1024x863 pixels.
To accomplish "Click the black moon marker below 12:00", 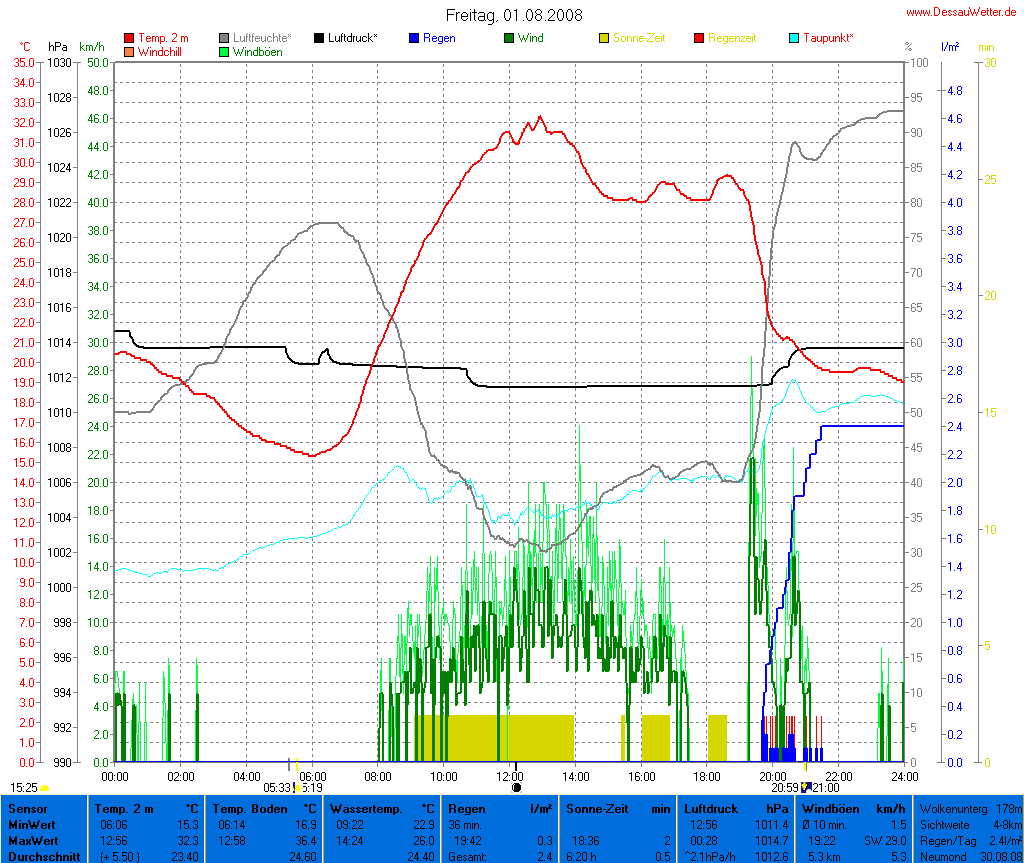I will pyautogui.click(x=516, y=787).
